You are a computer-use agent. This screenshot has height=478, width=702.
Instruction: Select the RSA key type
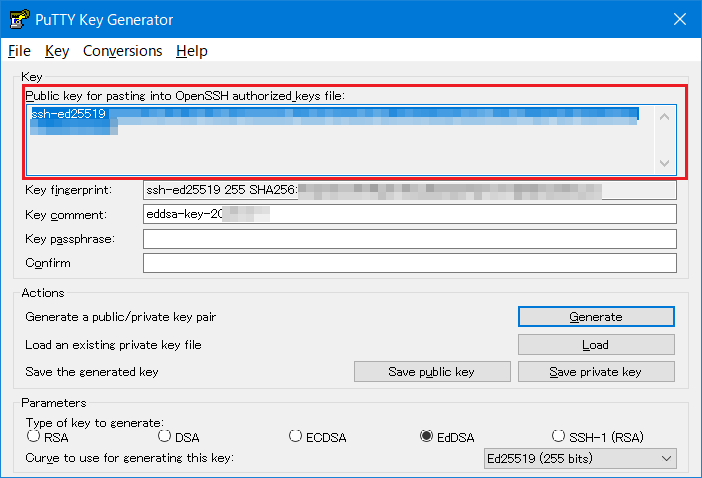coord(34,436)
